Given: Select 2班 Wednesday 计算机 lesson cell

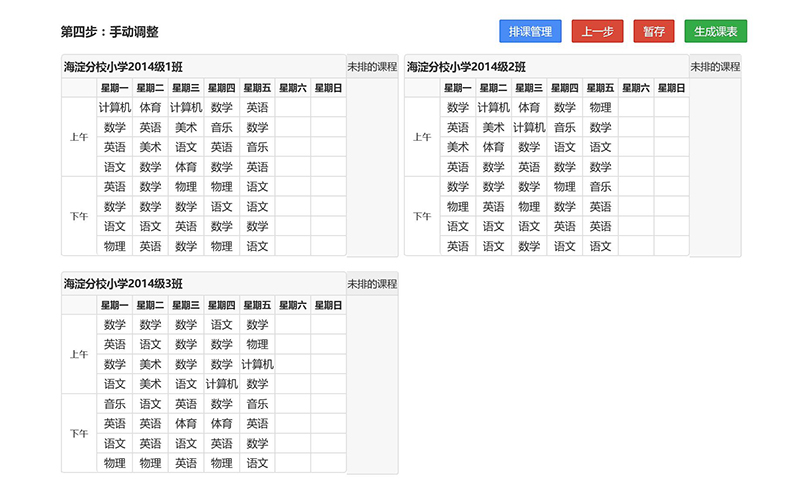Looking at the screenshot, I should tap(529, 127).
